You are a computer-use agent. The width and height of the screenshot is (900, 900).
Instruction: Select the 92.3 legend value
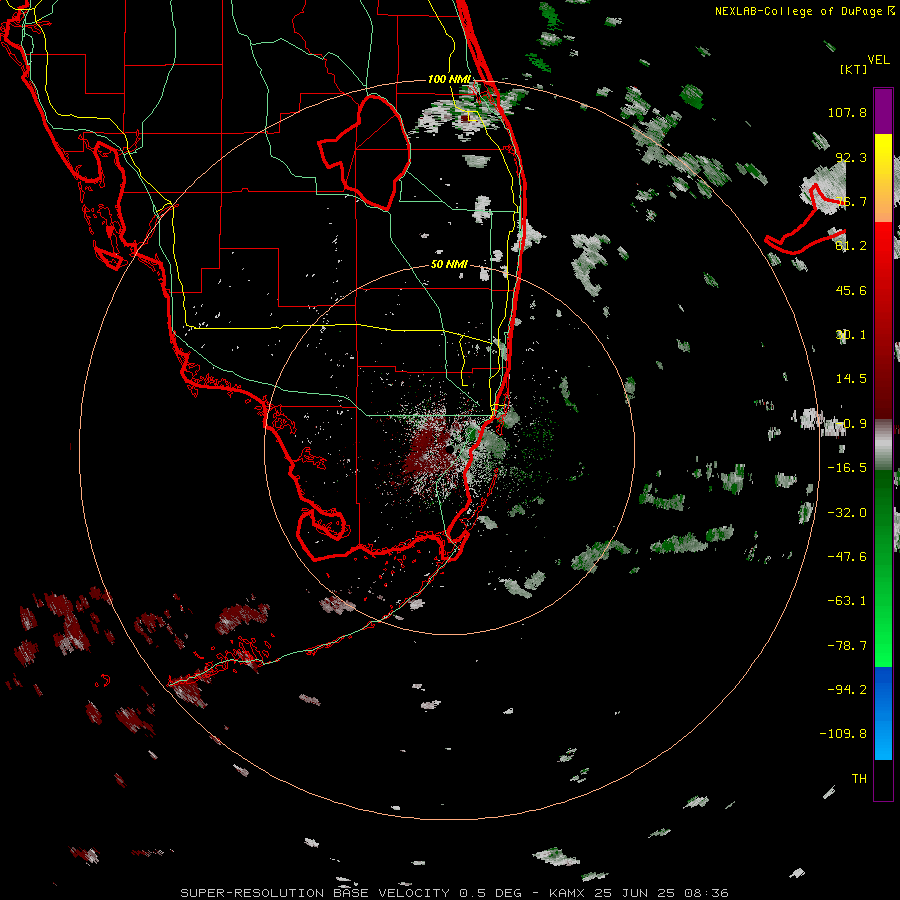coord(851,157)
